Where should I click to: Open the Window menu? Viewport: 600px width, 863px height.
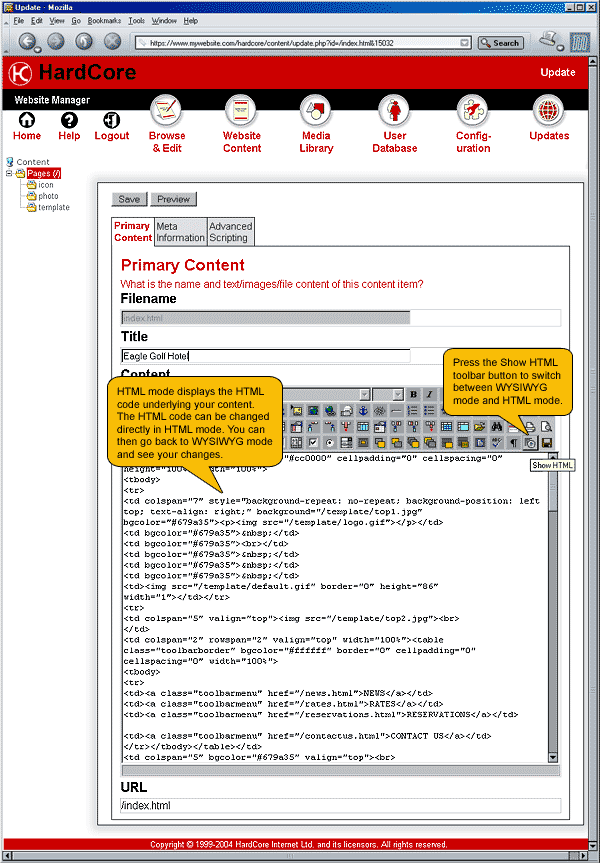coord(164,21)
